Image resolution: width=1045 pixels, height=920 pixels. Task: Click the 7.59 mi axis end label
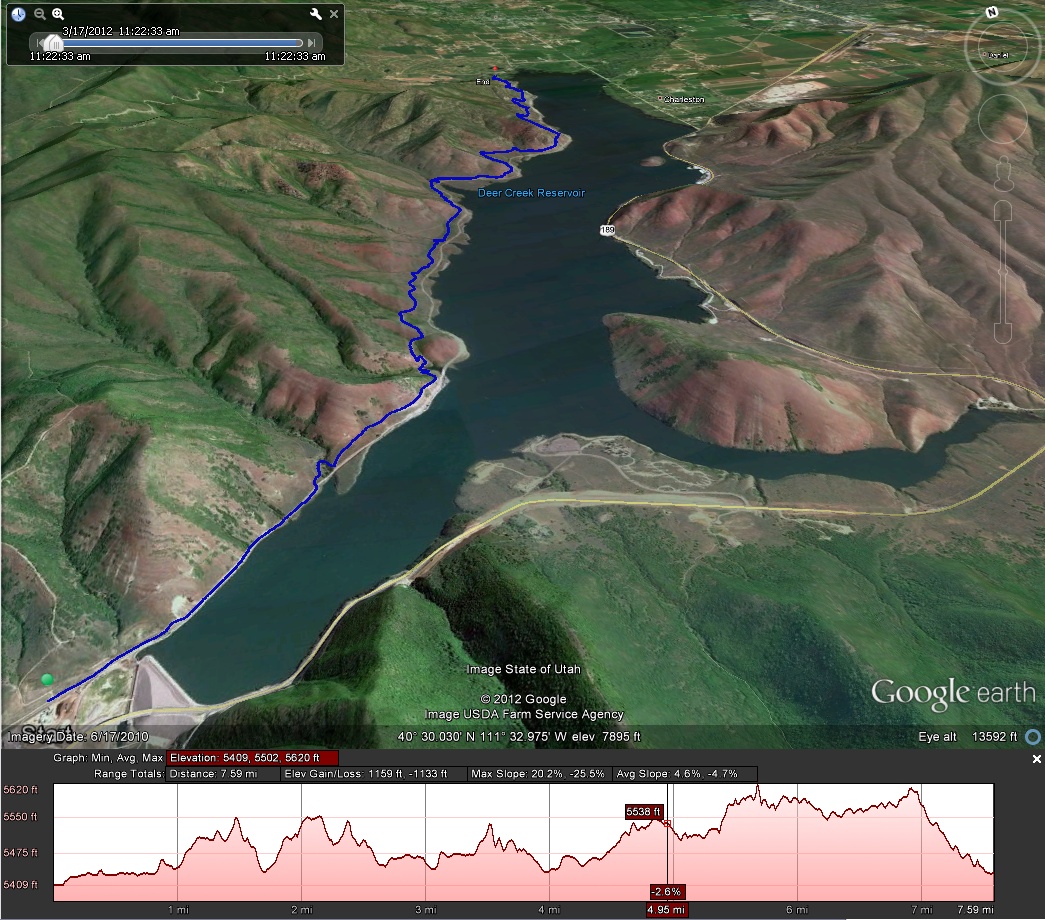coord(975,909)
